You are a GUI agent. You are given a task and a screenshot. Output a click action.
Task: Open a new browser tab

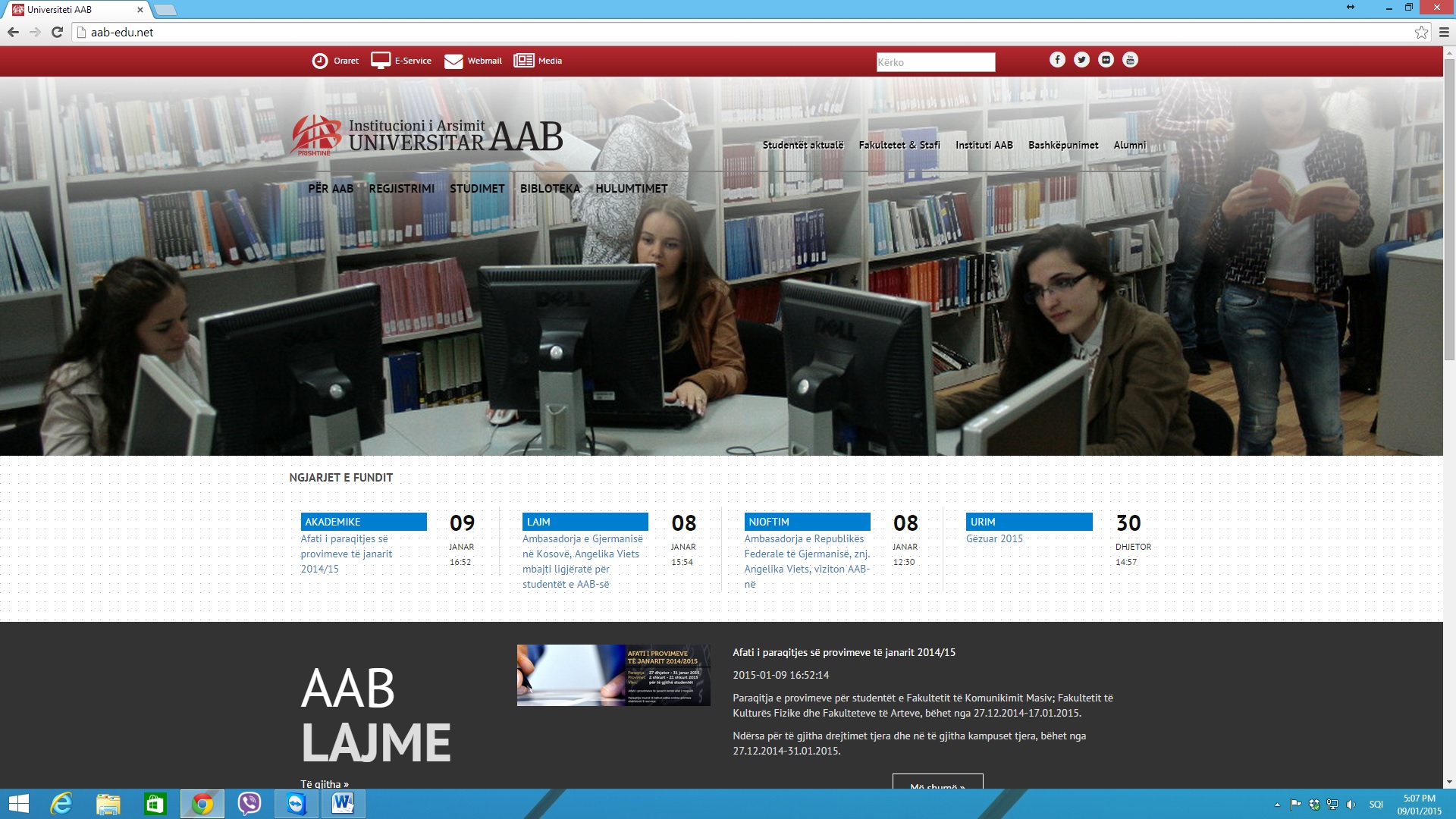[165, 10]
